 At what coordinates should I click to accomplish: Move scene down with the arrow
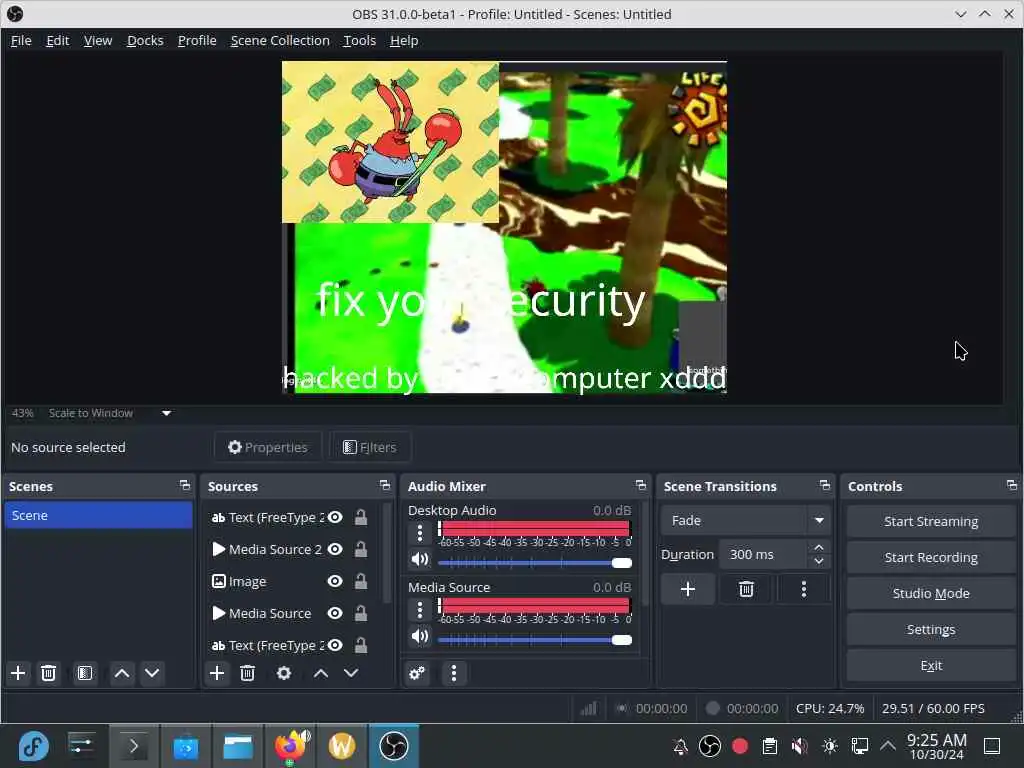pyautogui.click(x=152, y=673)
